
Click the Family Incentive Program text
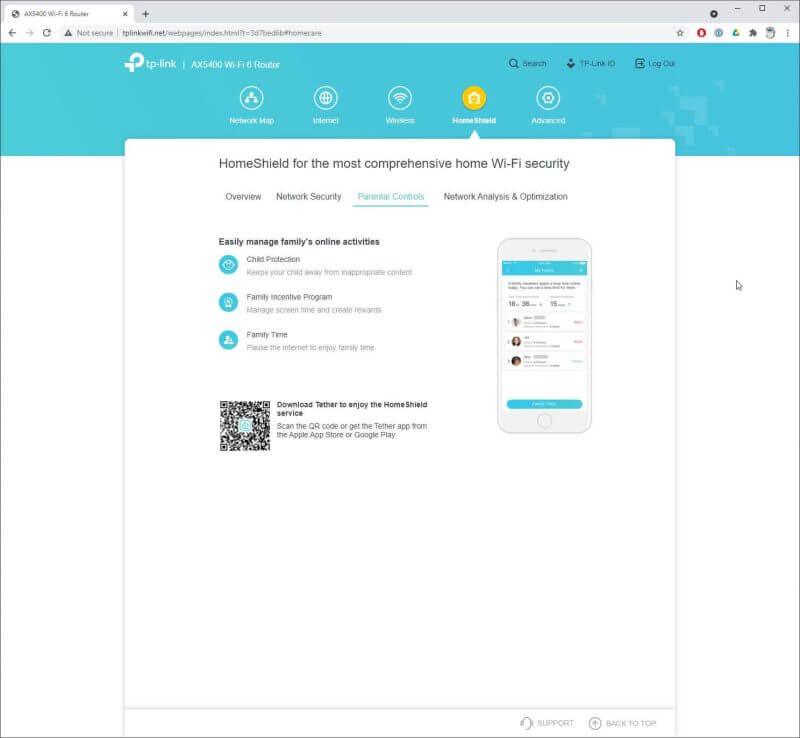(289, 297)
